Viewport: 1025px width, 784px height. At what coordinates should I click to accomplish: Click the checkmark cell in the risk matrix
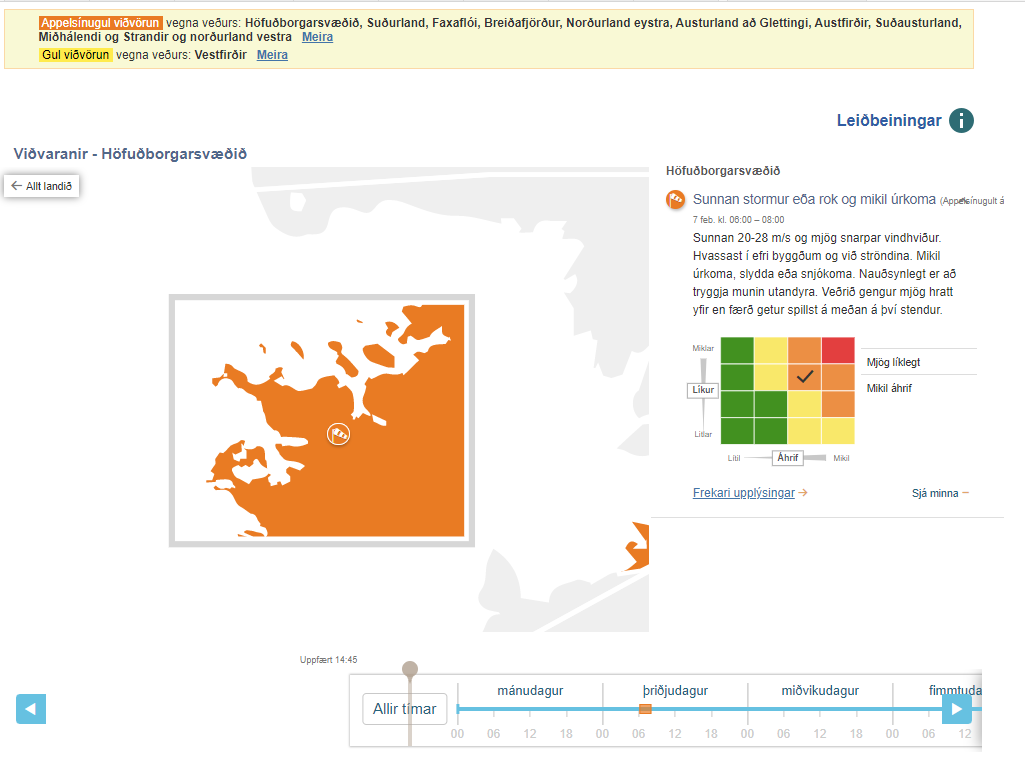pyautogui.click(x=805, y=377)
